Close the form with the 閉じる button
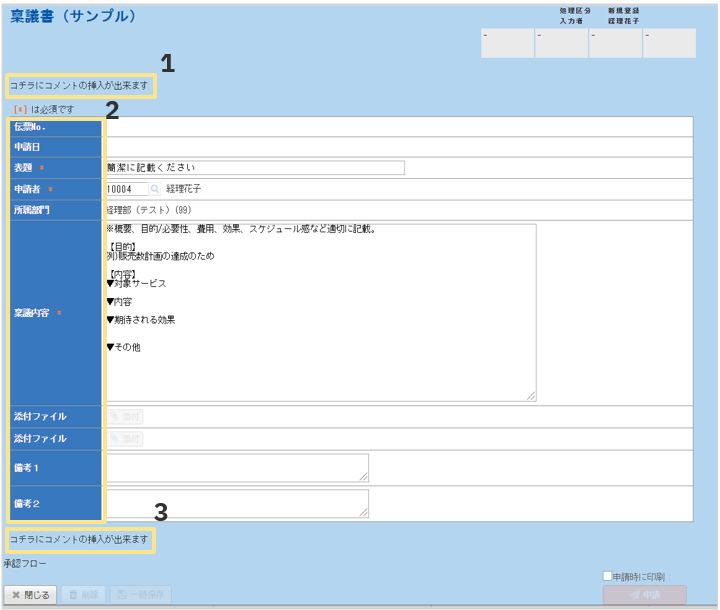The width and height of the screenshot is (720, 610). tap(30, 595)
